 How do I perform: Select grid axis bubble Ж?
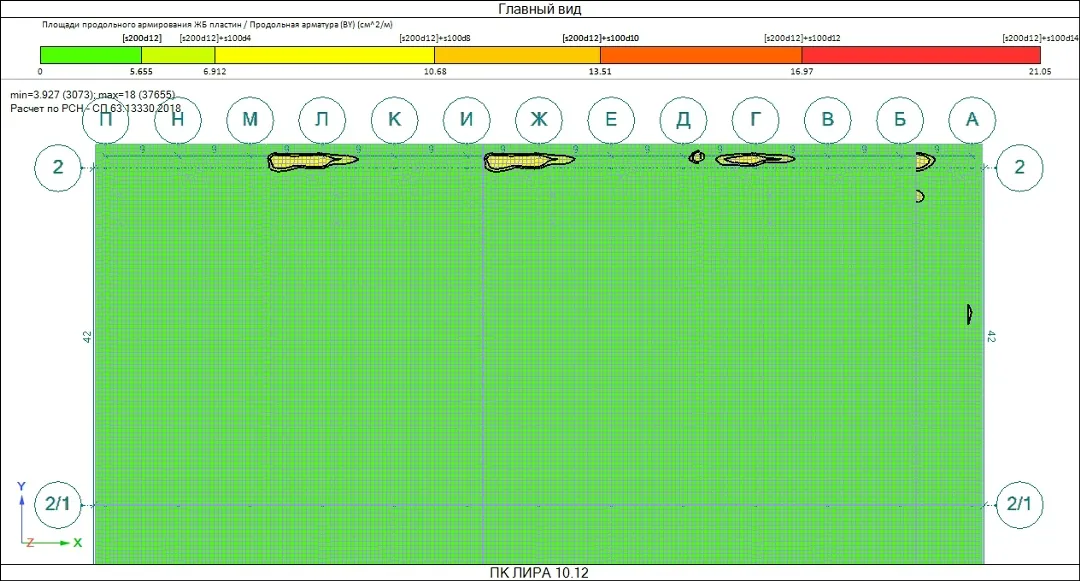pos(539,120)
